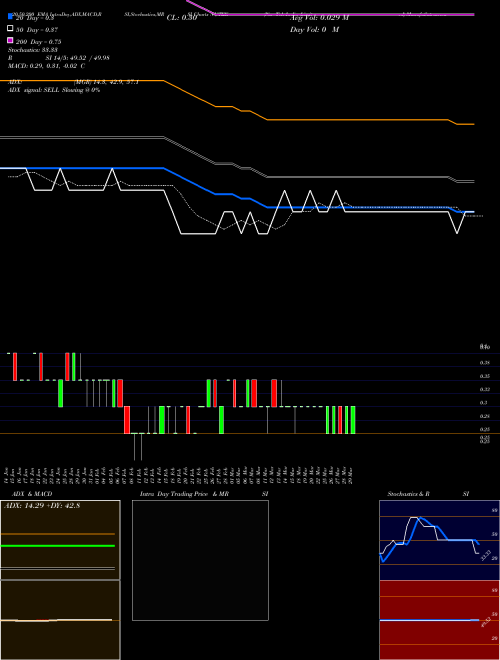Viewport: 500px width, 660px height.
Task: Click the 'Avg Vol: 0.029 M' text
Action: click(x=319, y=18)
